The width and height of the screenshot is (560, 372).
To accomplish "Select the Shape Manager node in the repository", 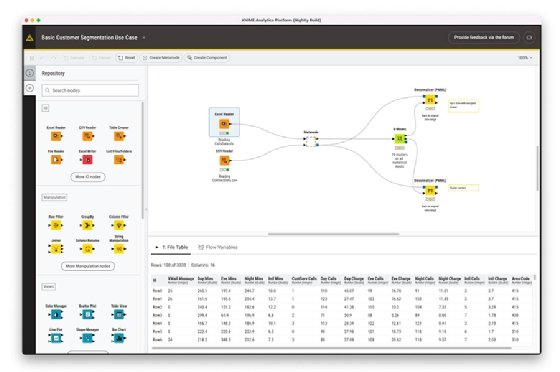I will click(x=88, y=338).
